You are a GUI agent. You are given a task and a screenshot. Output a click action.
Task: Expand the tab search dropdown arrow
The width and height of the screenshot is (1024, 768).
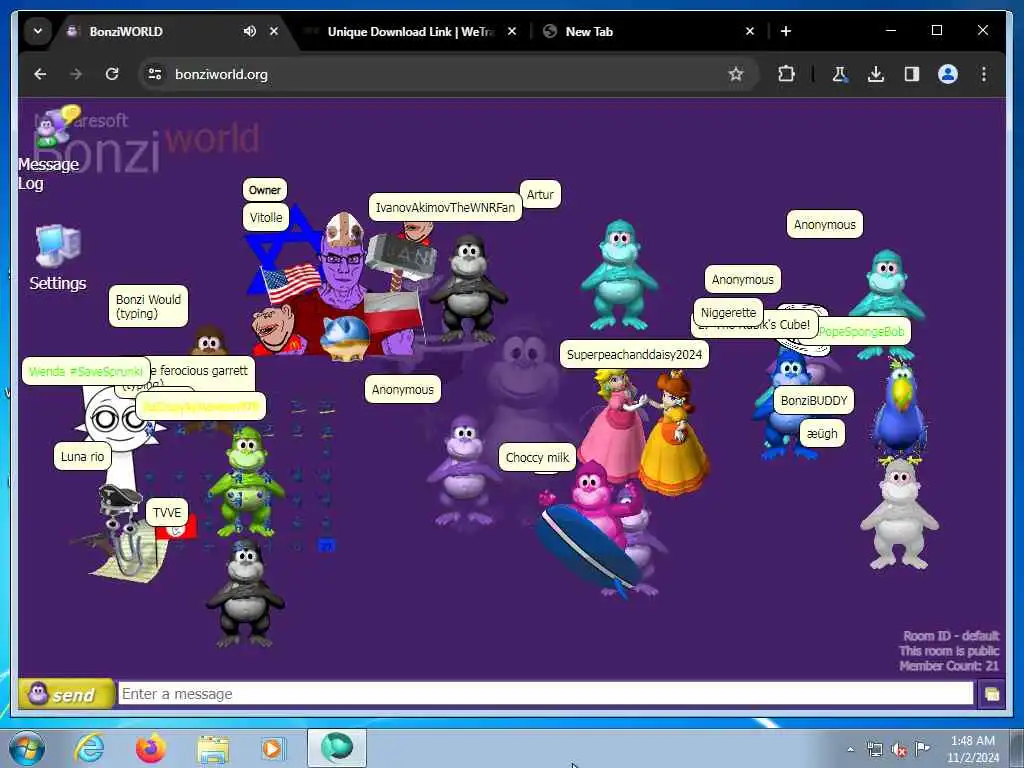click(38, 31)
